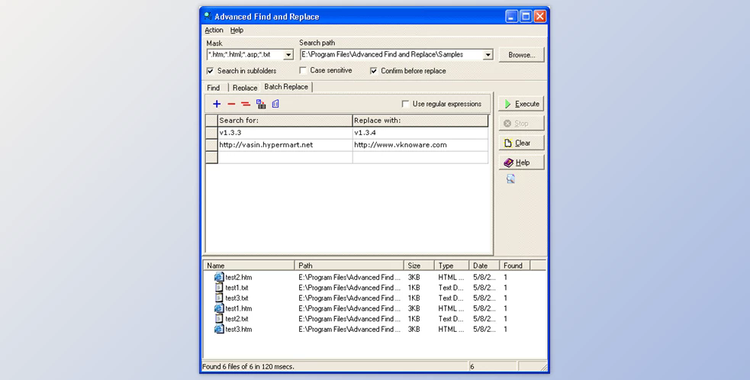750x380 pixels.
Task: Click the batch list icon right of the double minus
Action: tap(261, 104)
